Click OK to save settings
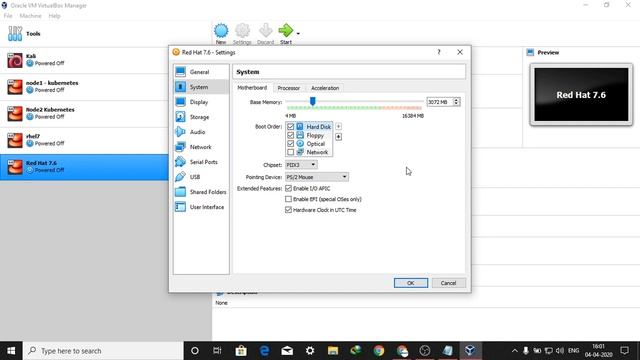Image resolution: width=640 pixels, height=360 pixels. (411, 283)
